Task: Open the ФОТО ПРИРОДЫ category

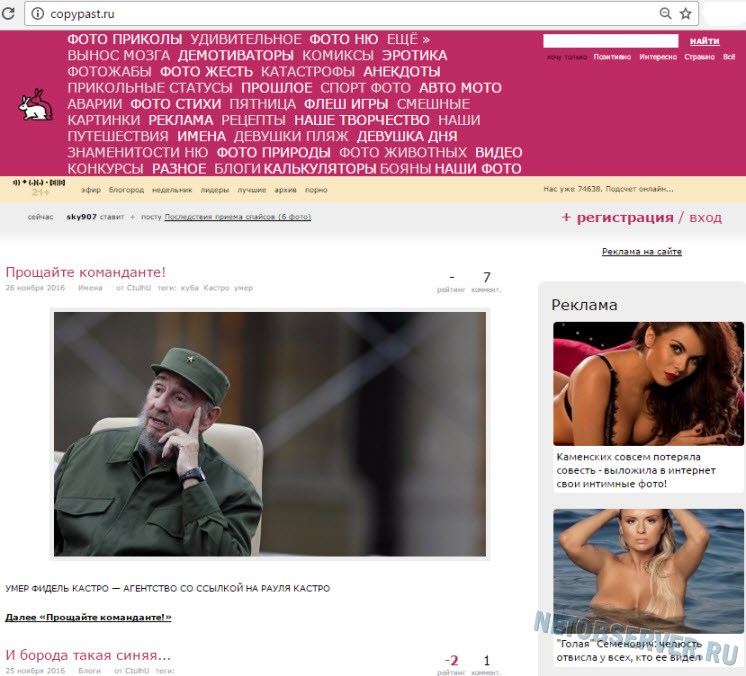Action: click(x=274, y=152)
